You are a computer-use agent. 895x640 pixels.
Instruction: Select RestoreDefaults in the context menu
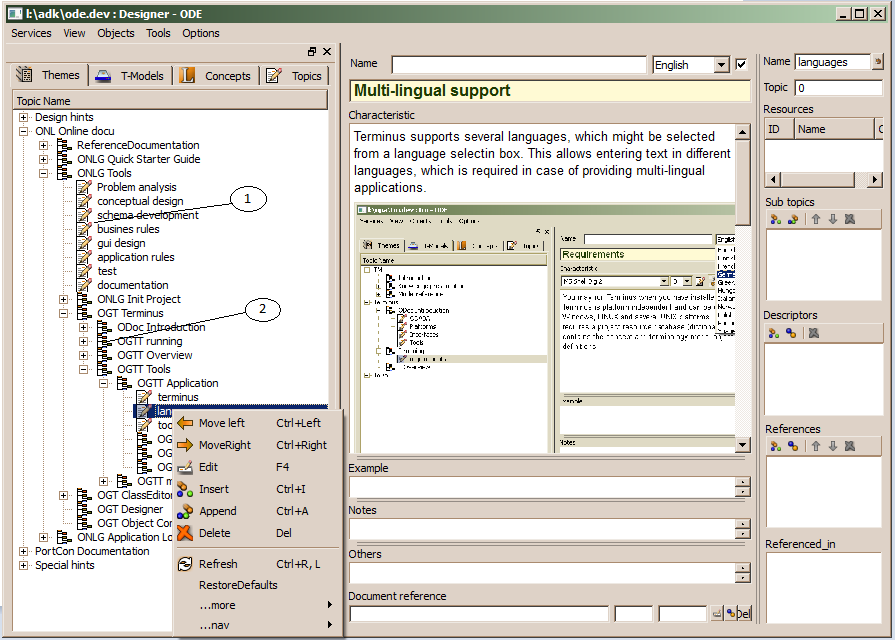coord(238,585)
